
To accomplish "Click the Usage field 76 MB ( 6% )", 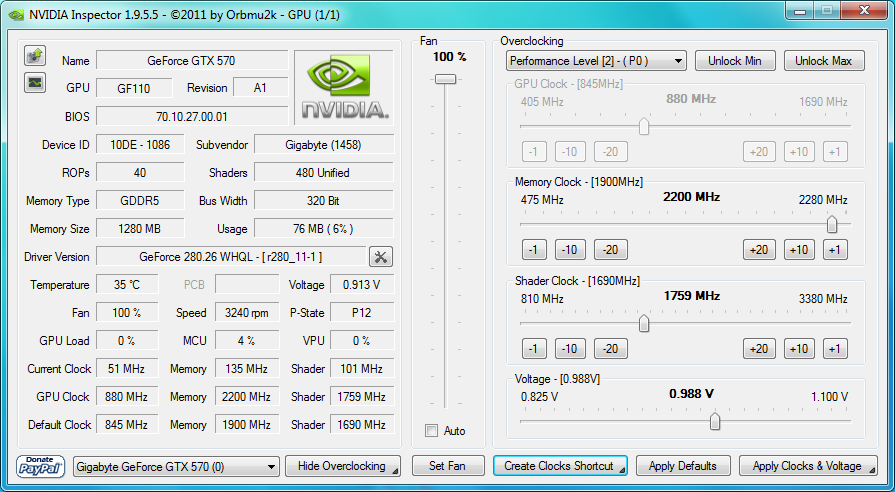I will [324, 229].
